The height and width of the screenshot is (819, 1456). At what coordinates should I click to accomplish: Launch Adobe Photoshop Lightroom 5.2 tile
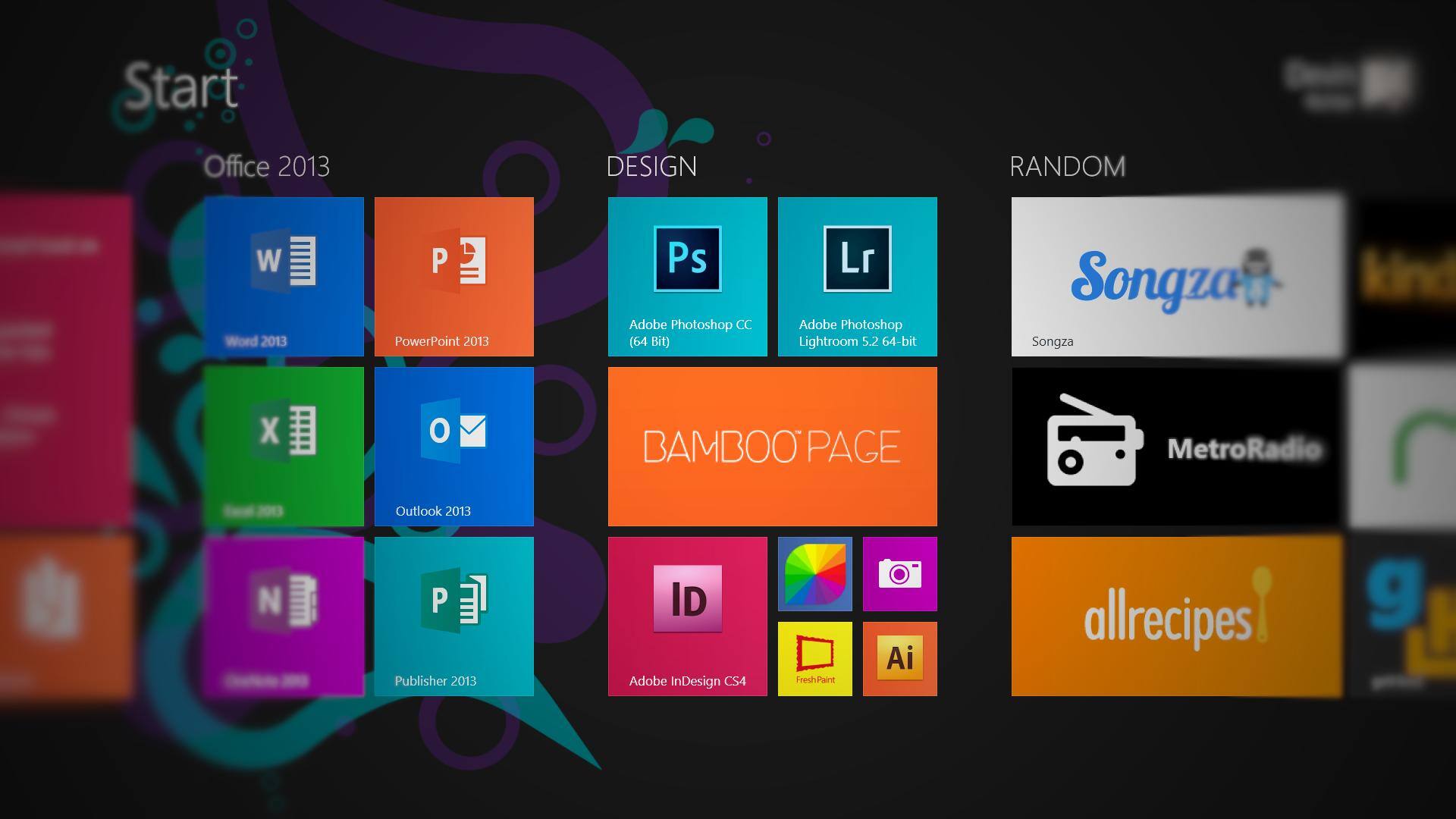pos(857,276)
